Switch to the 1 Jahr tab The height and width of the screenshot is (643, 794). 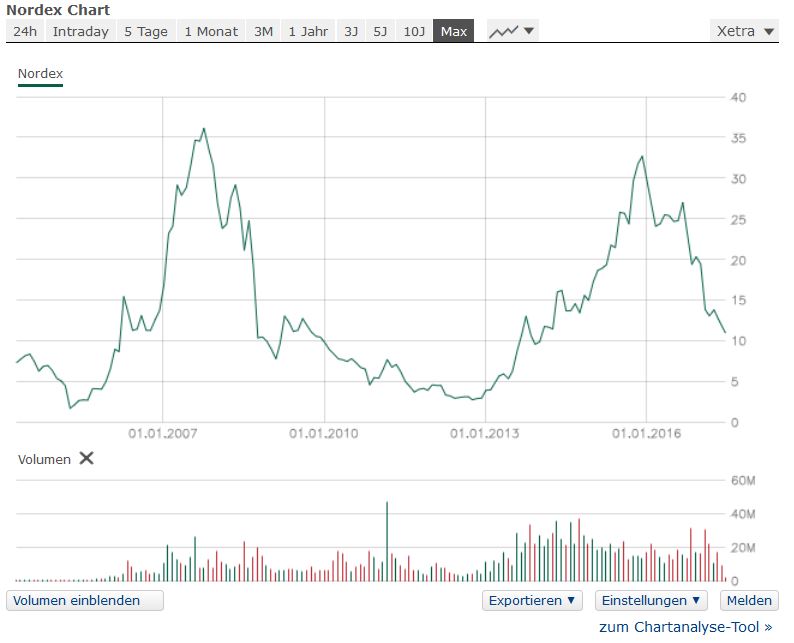[308, 31]
